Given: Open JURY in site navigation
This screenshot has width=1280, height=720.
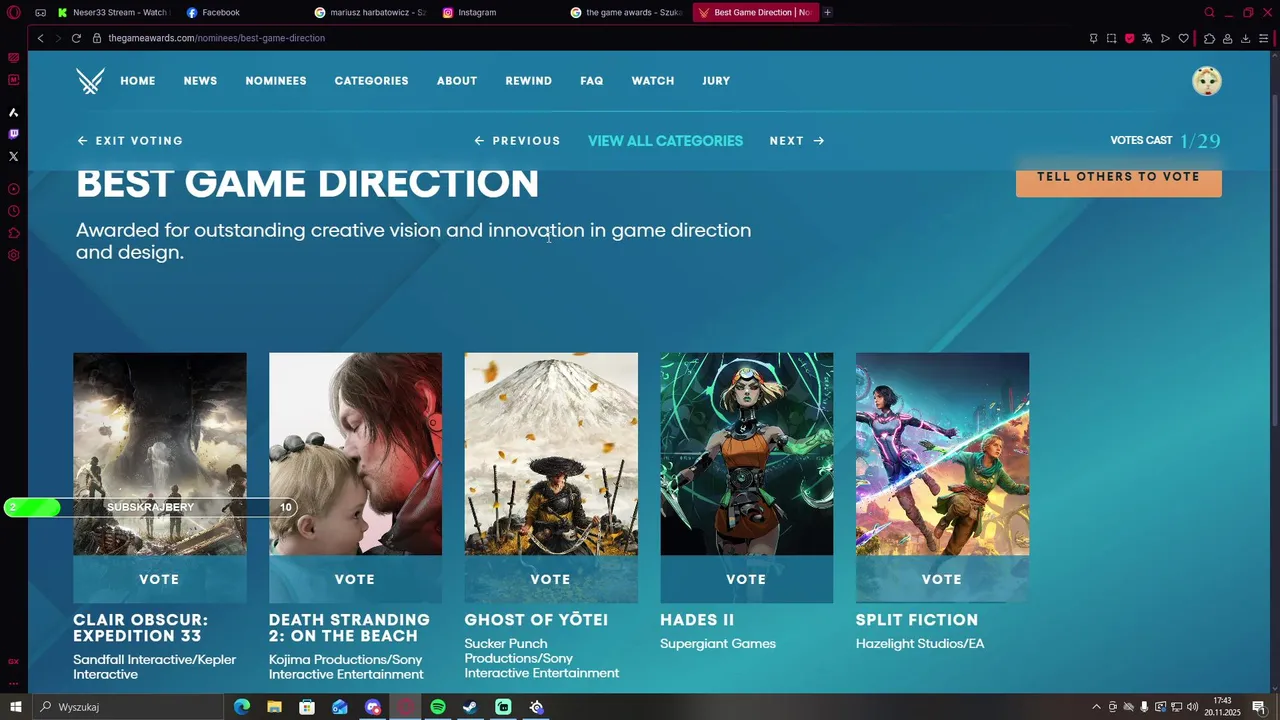Looking at the screenshot, I should coord(716,81).
